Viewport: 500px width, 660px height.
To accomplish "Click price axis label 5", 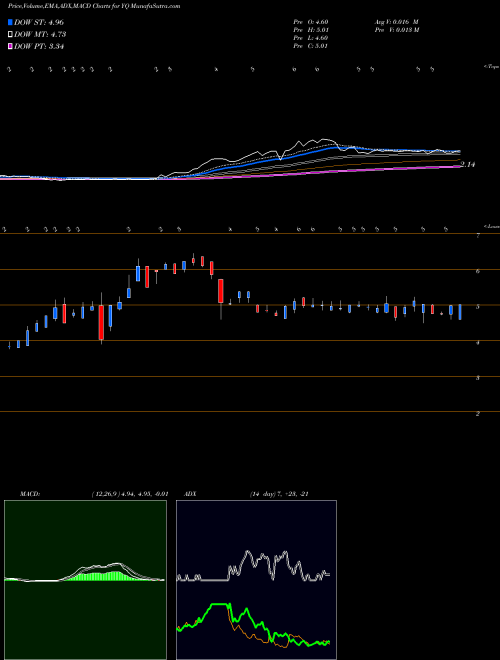I will [x=478, y=307].
